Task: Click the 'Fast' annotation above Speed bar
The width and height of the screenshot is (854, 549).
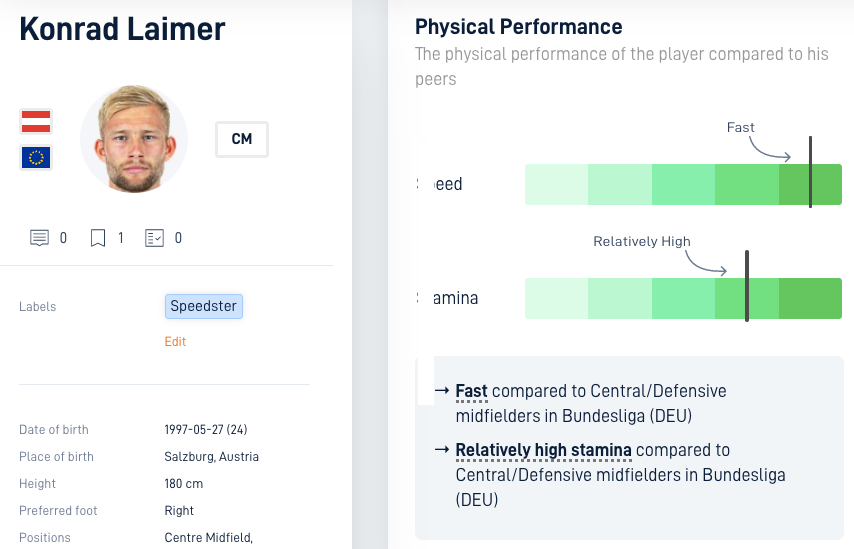Action: 741,127
